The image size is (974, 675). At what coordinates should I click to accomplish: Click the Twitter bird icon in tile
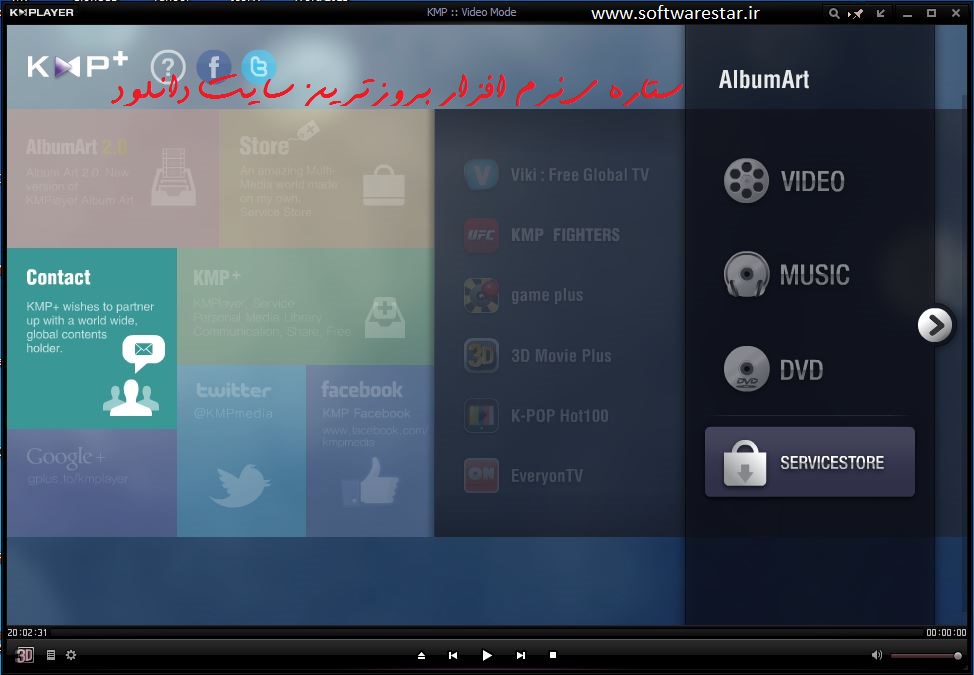[240, 484]
